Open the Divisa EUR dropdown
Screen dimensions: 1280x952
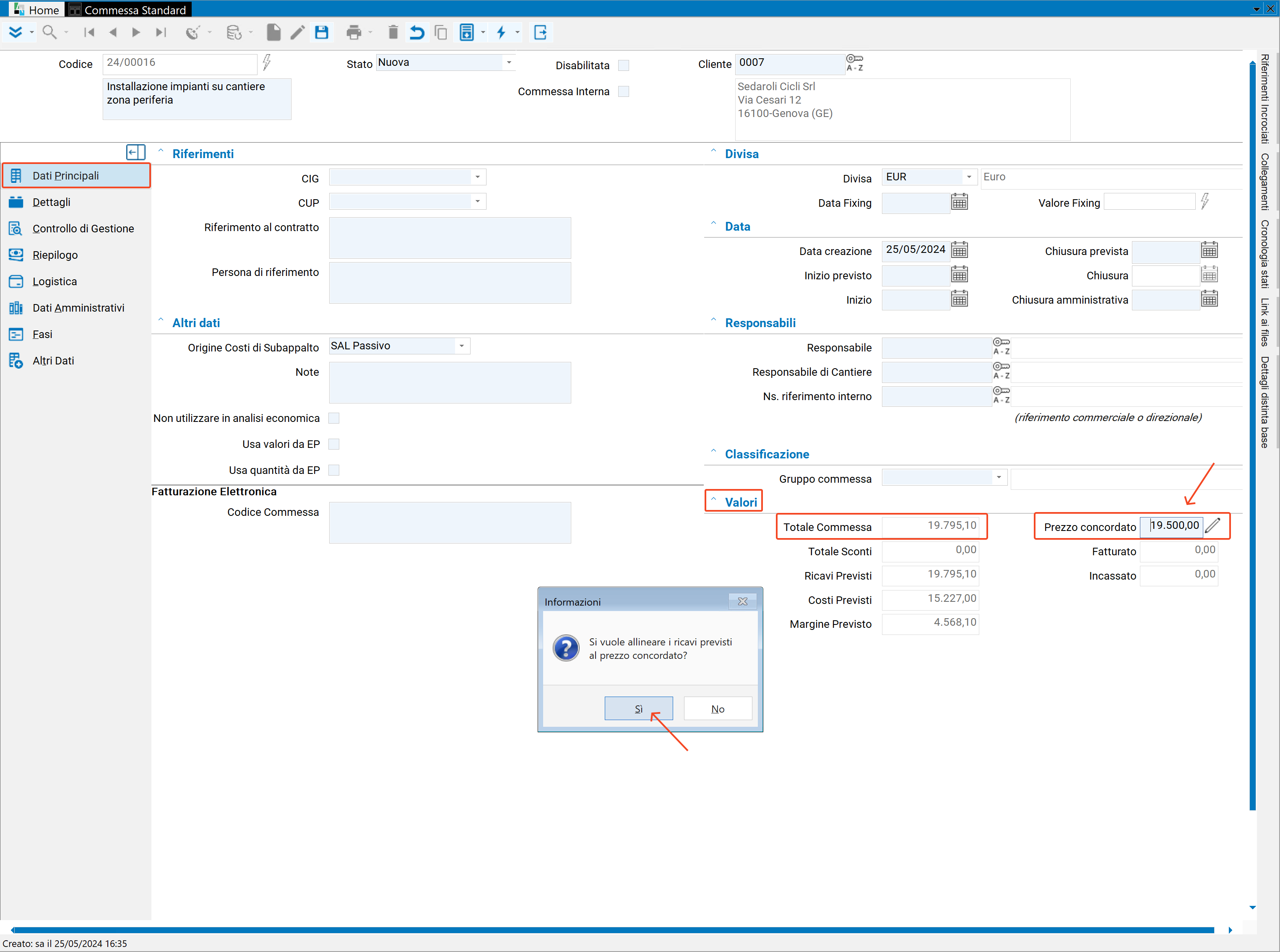point(969,177)
